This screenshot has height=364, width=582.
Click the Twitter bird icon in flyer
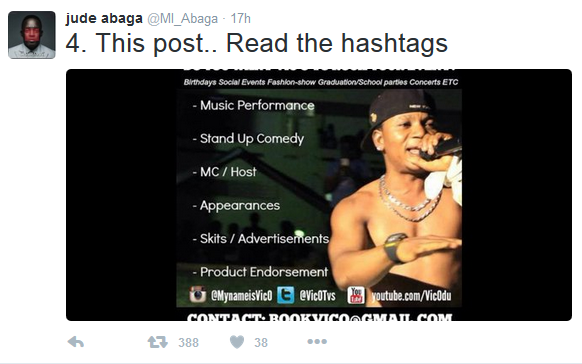(x=285, y=295)
